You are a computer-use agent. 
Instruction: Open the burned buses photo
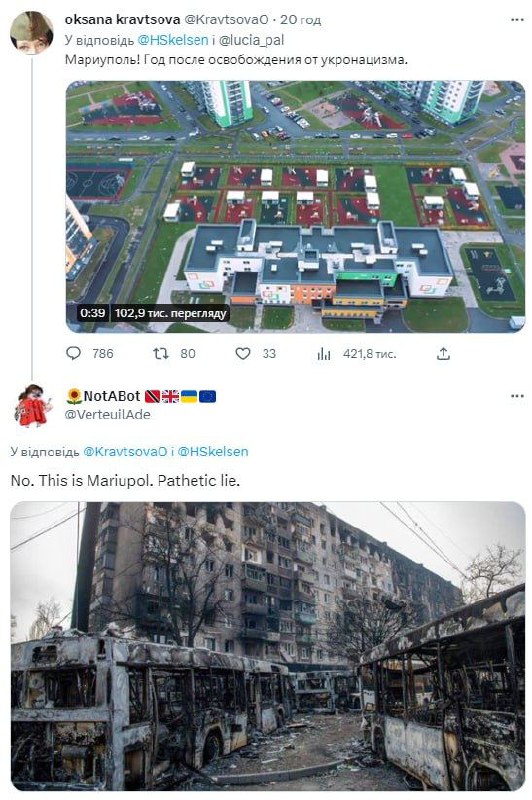[268, 646]
